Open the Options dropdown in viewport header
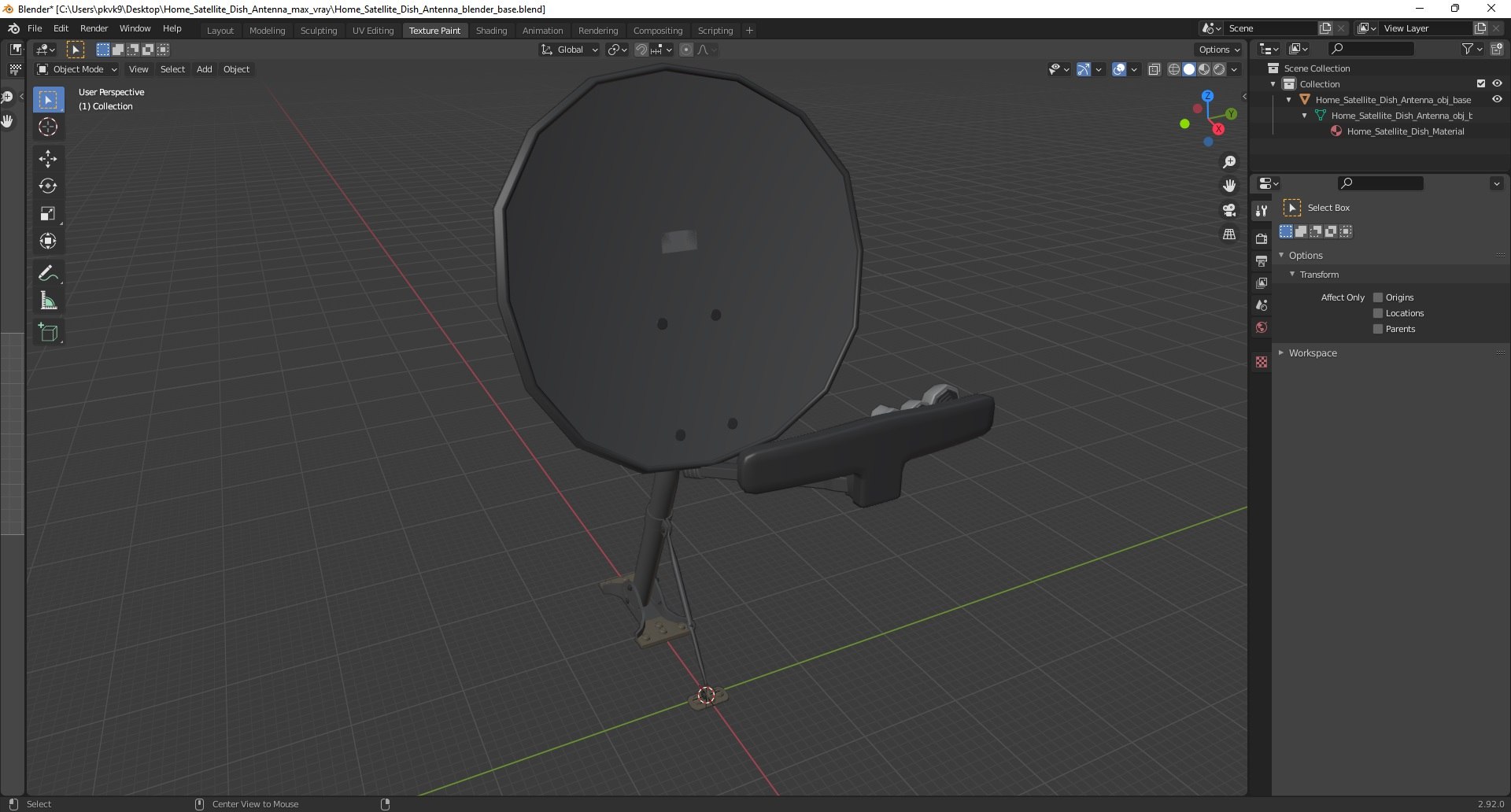1511x812 pixels. click(x=1219, y=50)
